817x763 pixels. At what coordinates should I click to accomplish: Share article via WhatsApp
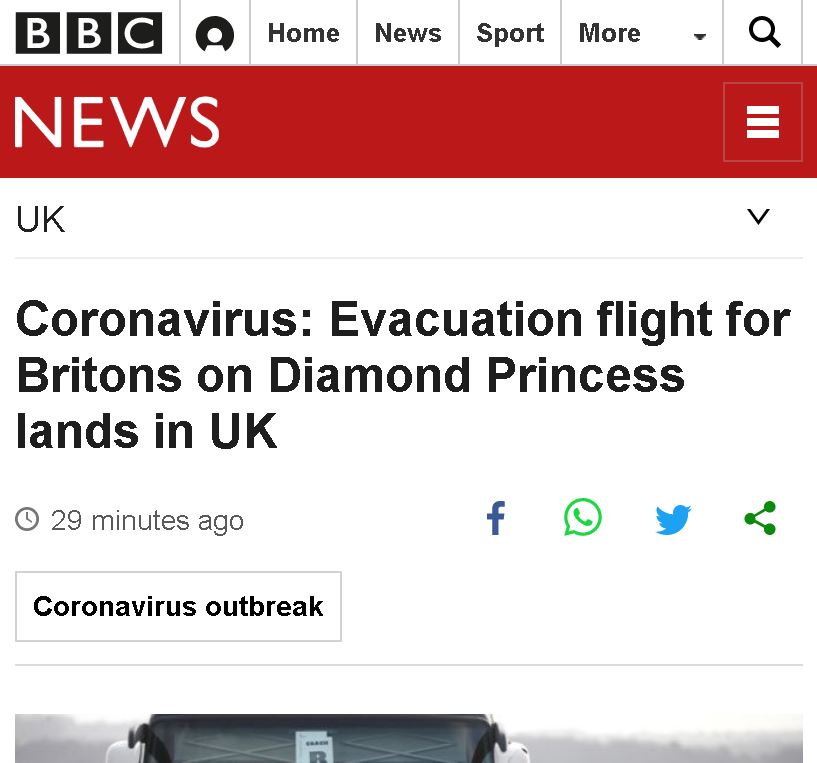(x=583, y=518)
